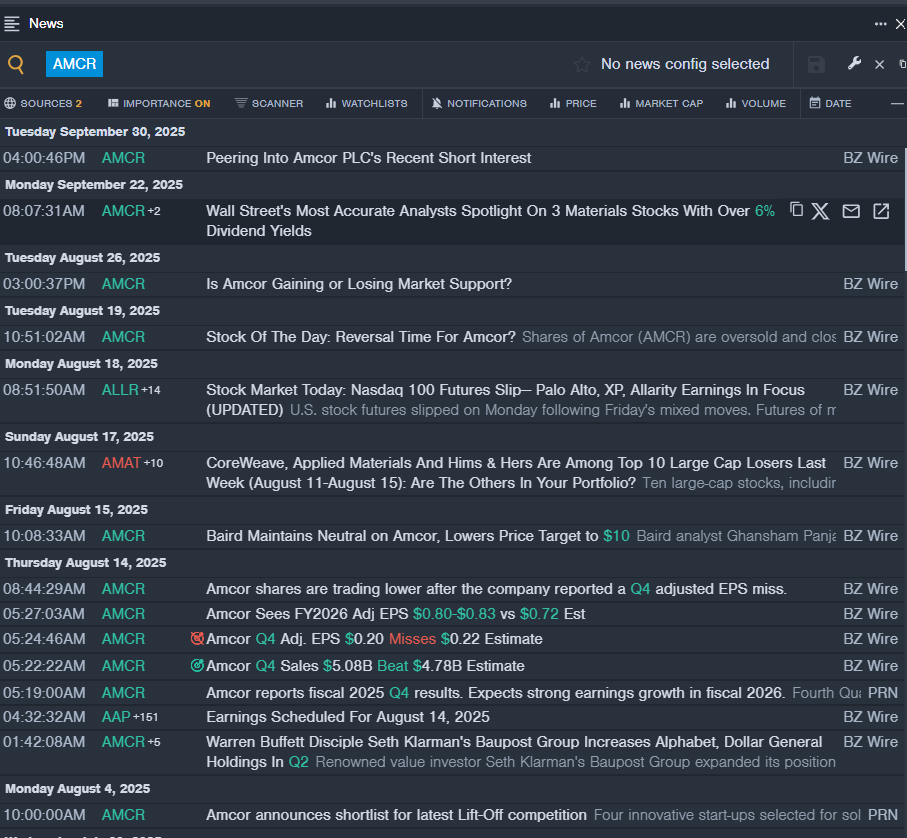Open news settings with wrench icon
The width and height of the screenshot is (907, 838).
(x=854, y=64)
